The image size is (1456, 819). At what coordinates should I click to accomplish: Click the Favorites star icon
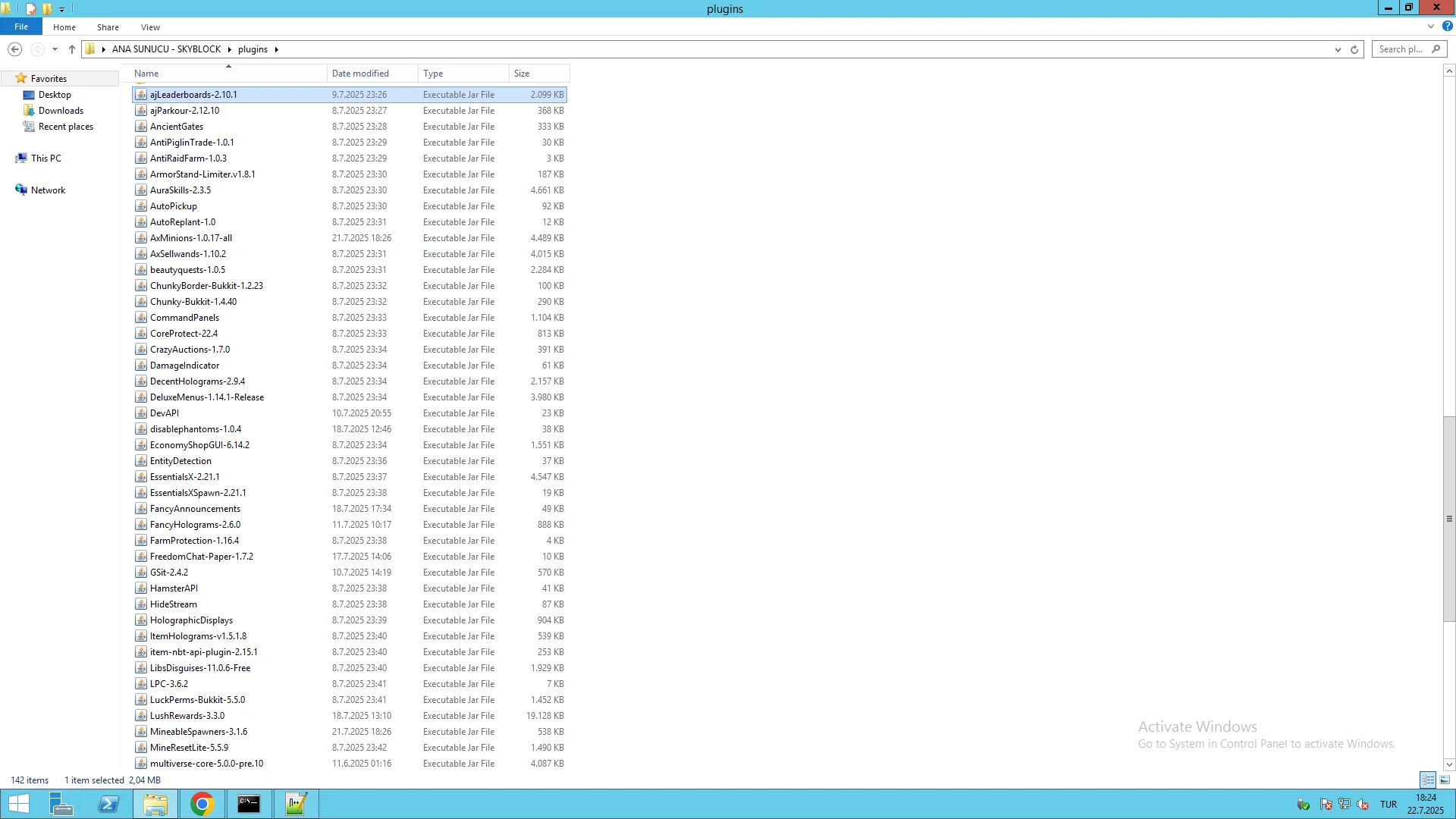tap(21, 78)
